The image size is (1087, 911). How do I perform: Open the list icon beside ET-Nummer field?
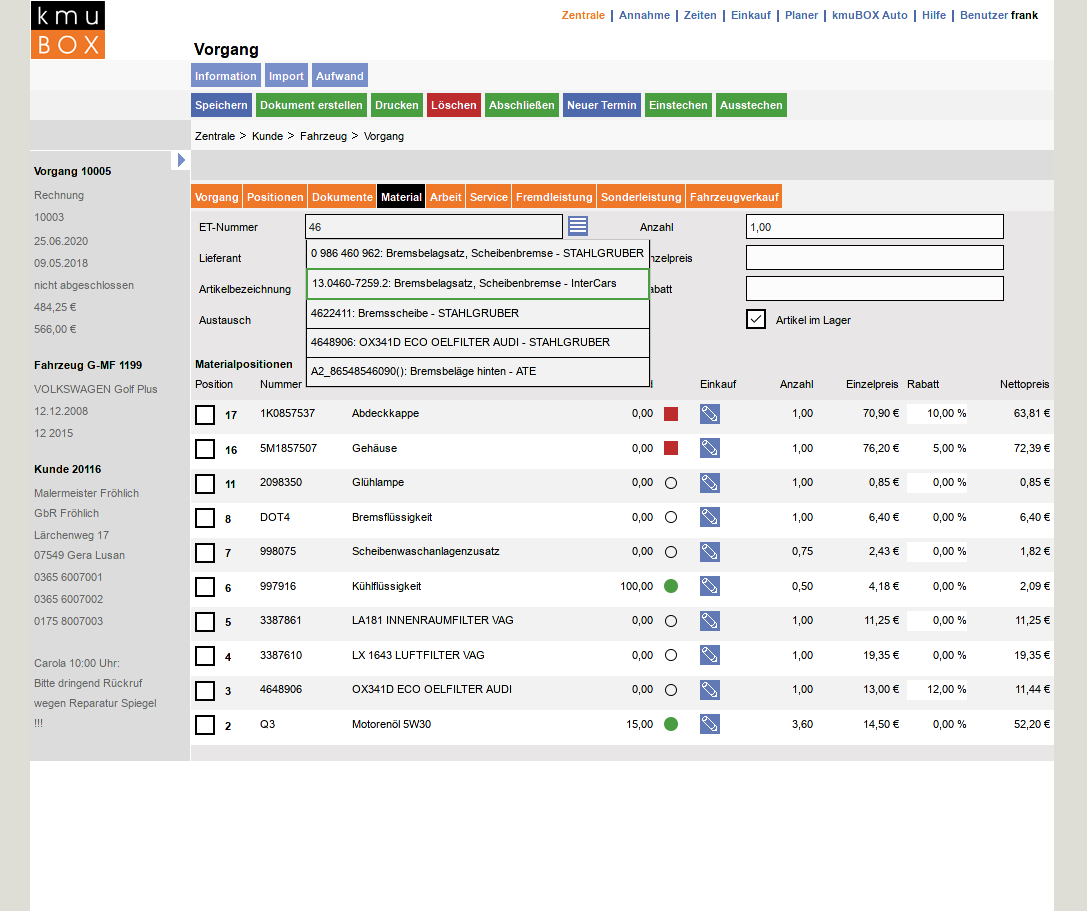click(x=578, y=226)
